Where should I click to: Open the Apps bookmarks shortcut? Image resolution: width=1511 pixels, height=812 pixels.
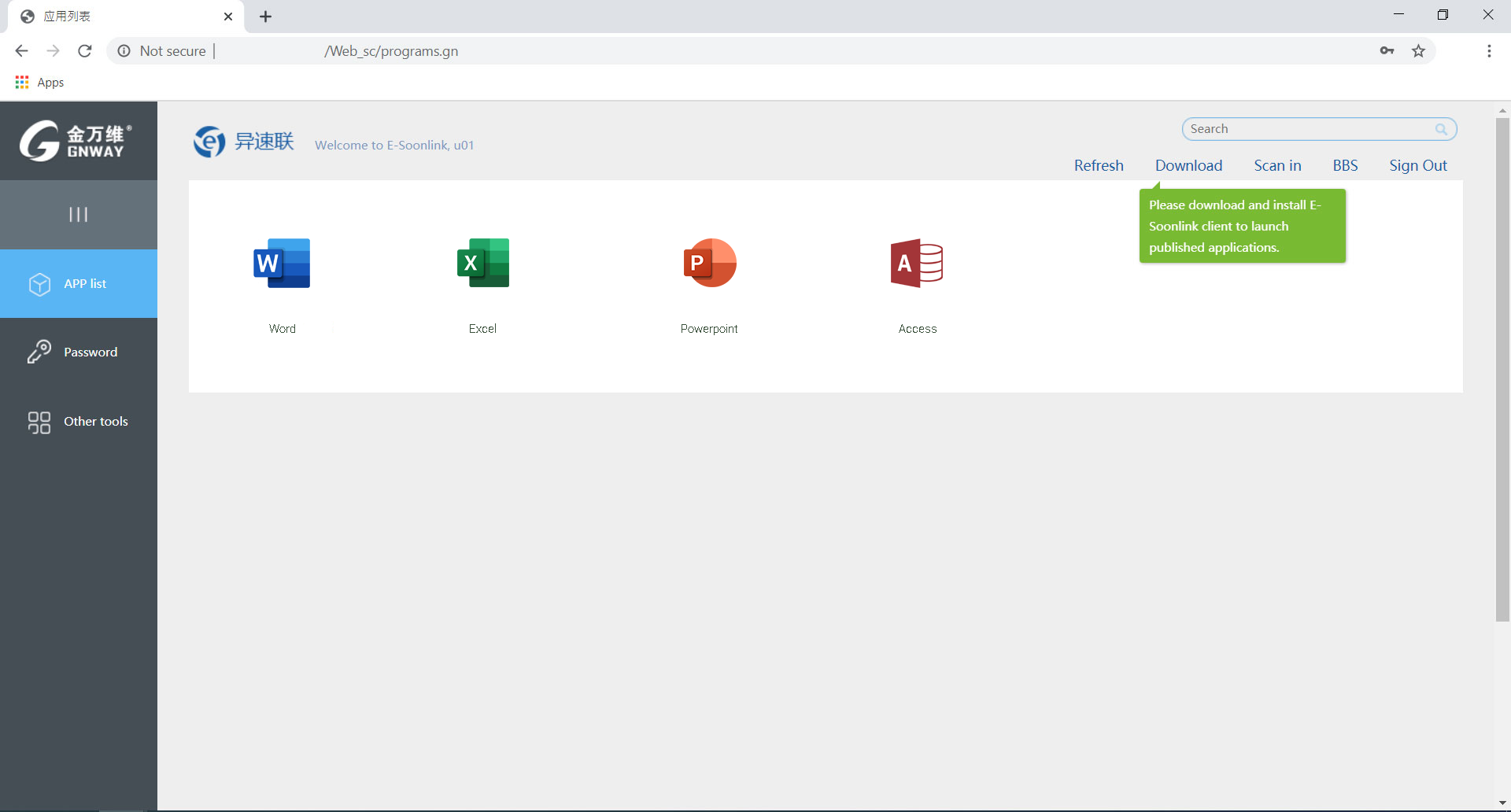pyautogui.click(x=39, y=83)
